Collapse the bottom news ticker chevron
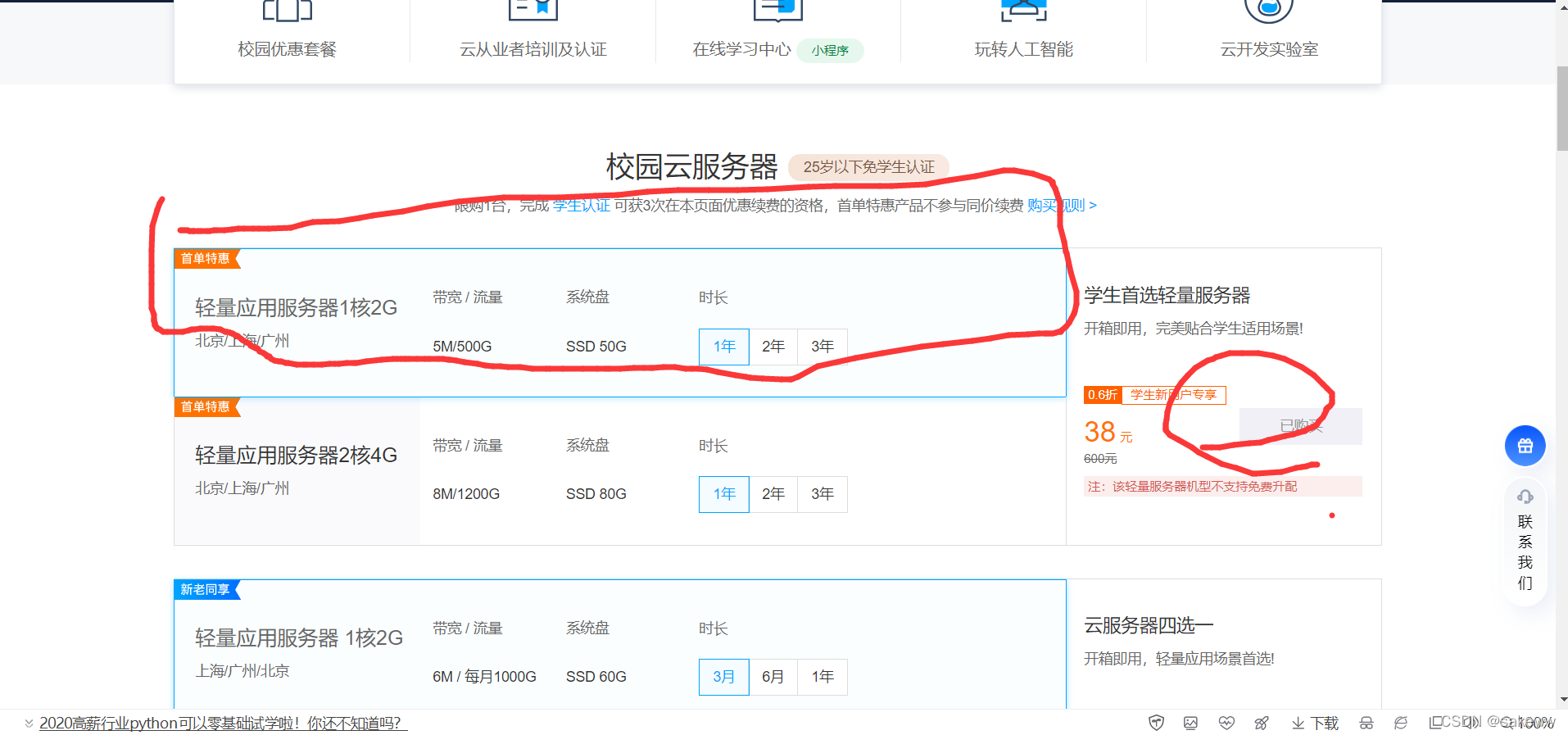 (29, 723)
